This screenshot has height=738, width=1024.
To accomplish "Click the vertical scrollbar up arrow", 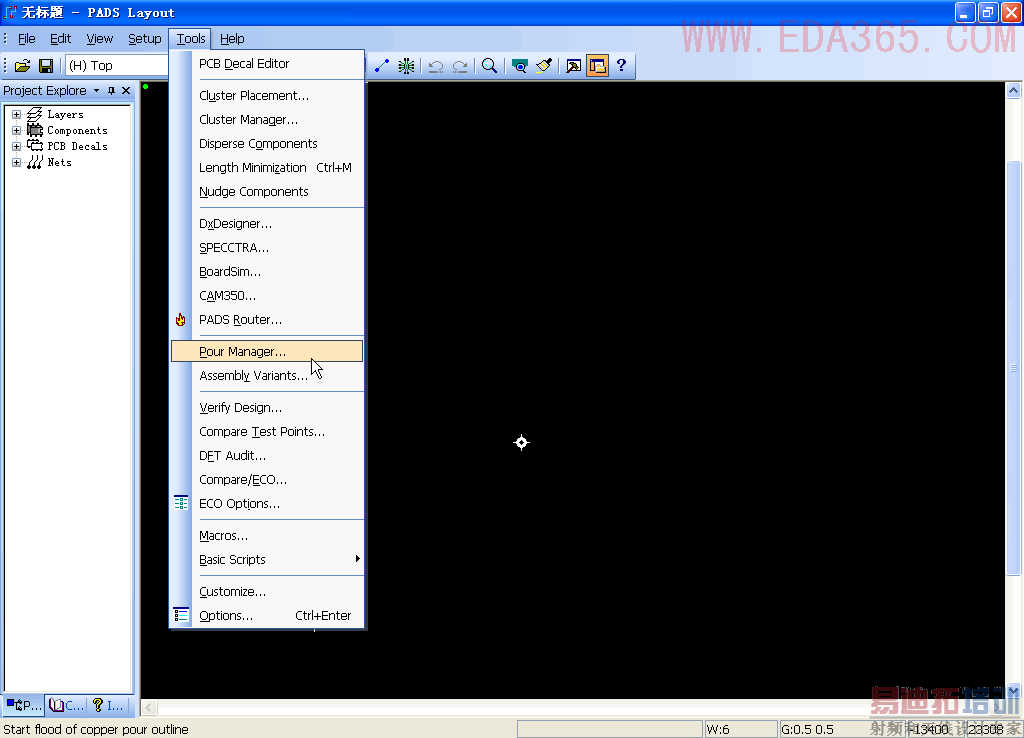I will coord(1014,90).
